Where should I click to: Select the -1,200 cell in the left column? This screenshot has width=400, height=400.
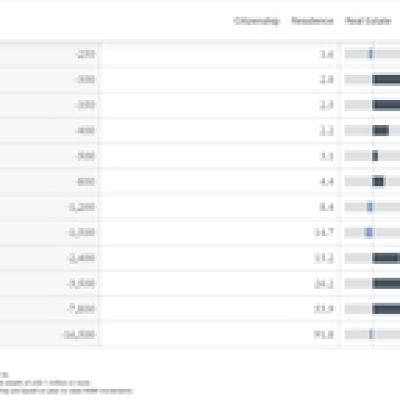(81, 207)
